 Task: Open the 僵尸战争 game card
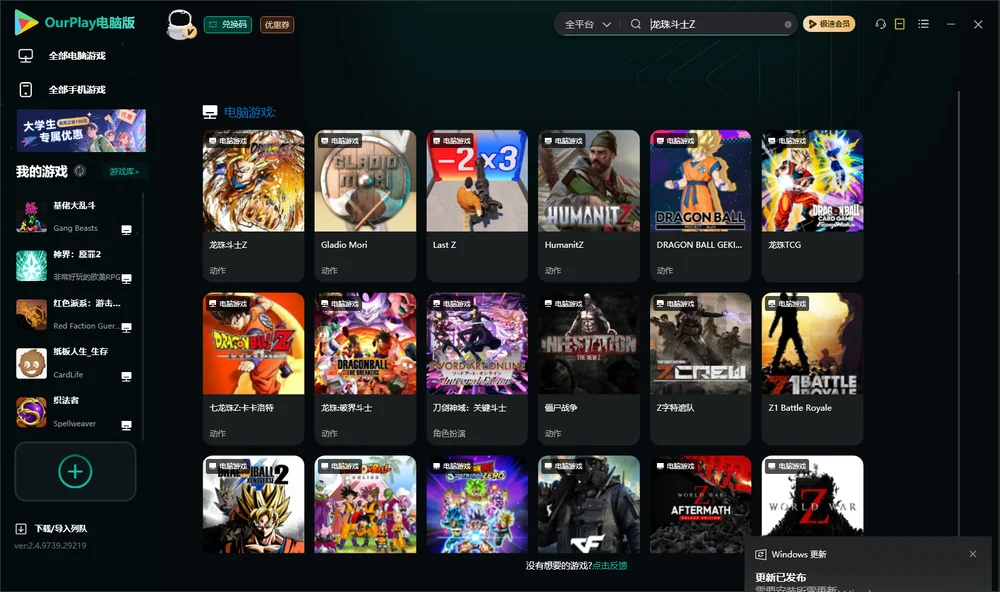pos(589,368)
